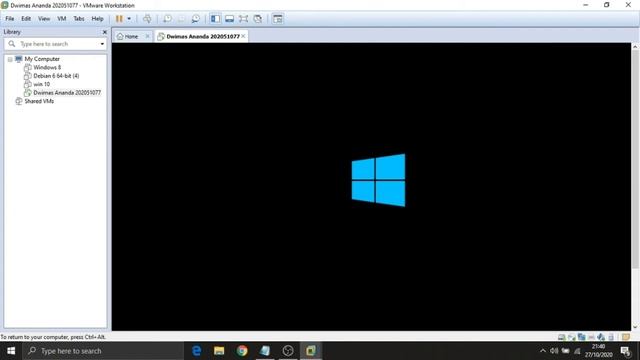640x360 pixels.
Task: Toggle the console view layout button
Action: 278,19
